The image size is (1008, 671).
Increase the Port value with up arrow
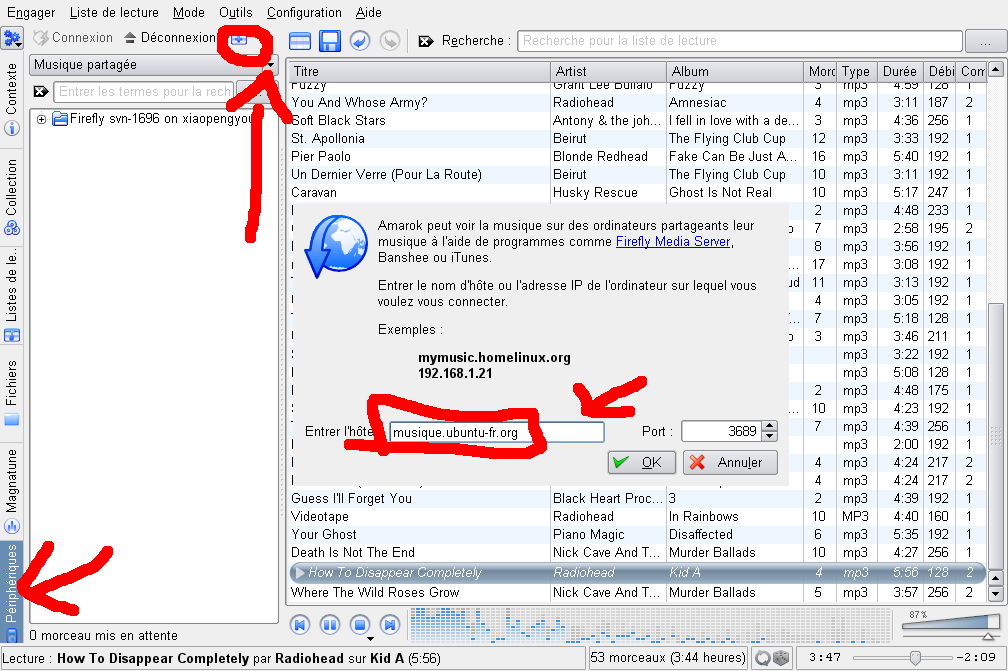770,426
